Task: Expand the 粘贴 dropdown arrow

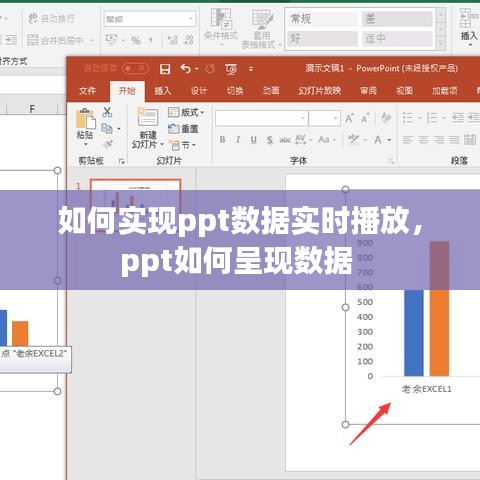Action: (85, 144)
